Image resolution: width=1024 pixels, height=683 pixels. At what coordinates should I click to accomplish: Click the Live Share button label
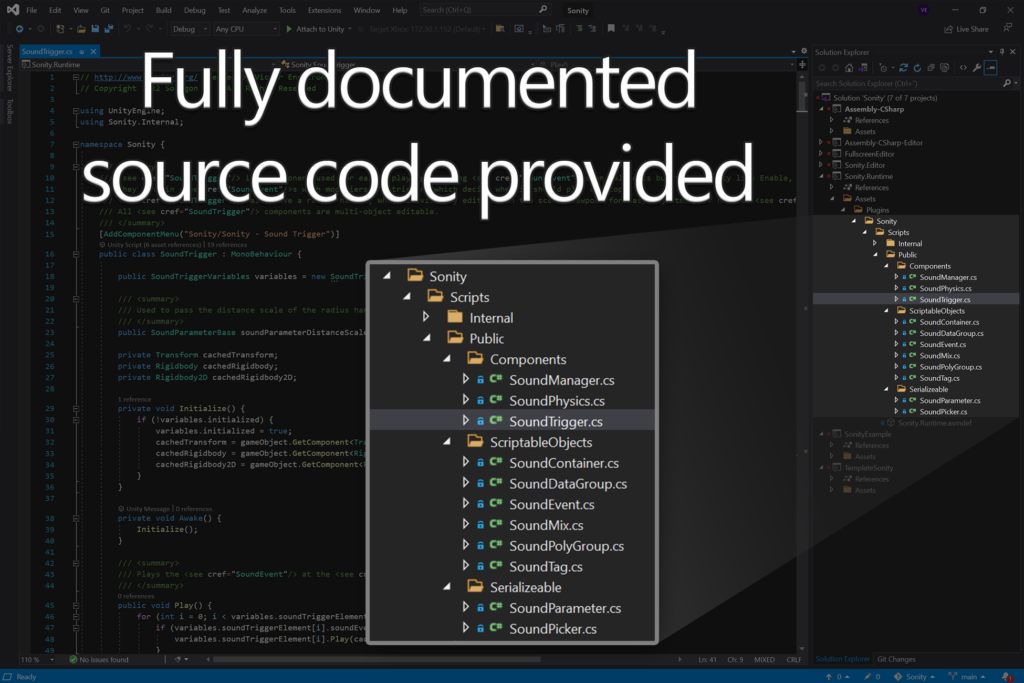[972, 29]
